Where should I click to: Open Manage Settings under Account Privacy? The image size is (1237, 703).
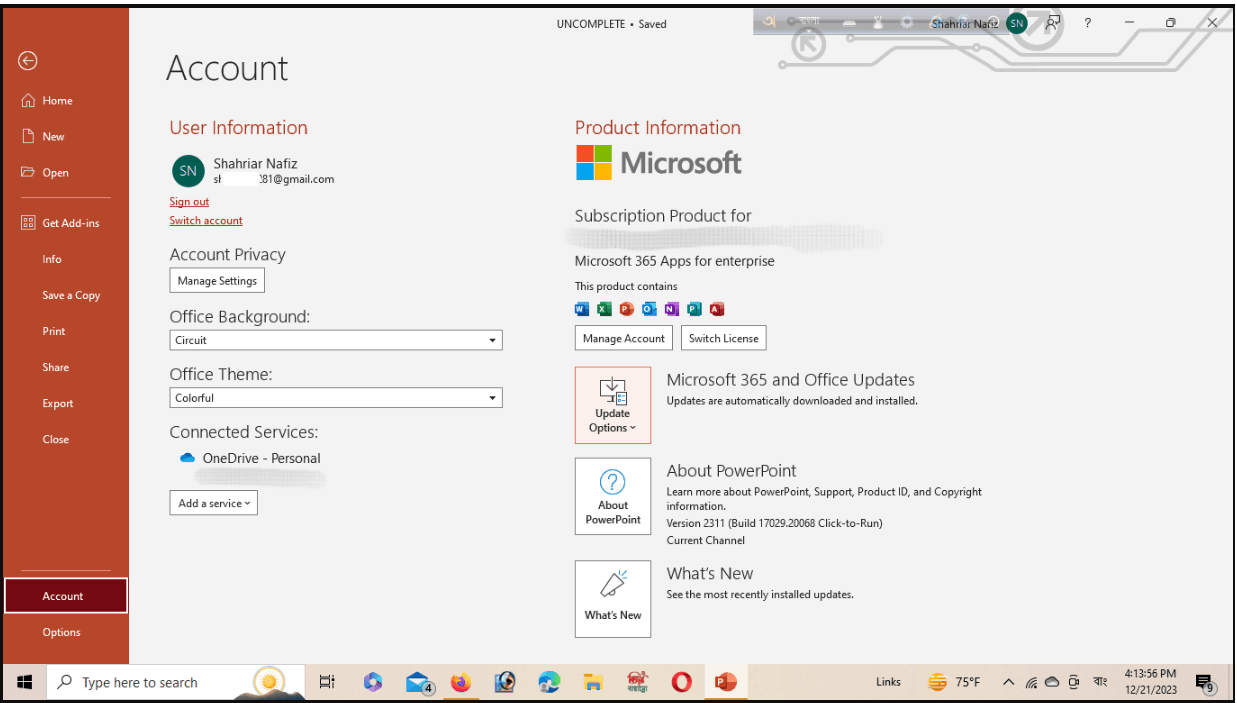pyautogui.click(x=217, y=281)
